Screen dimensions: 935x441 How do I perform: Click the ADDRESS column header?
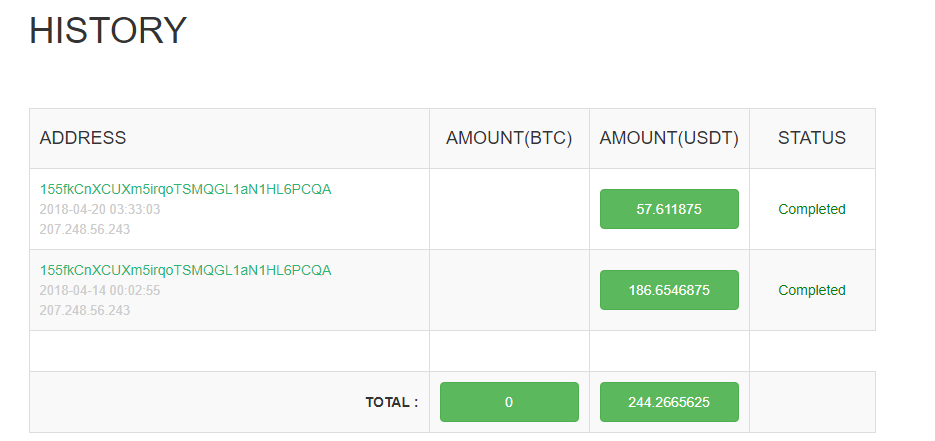(x=83, y=138)
